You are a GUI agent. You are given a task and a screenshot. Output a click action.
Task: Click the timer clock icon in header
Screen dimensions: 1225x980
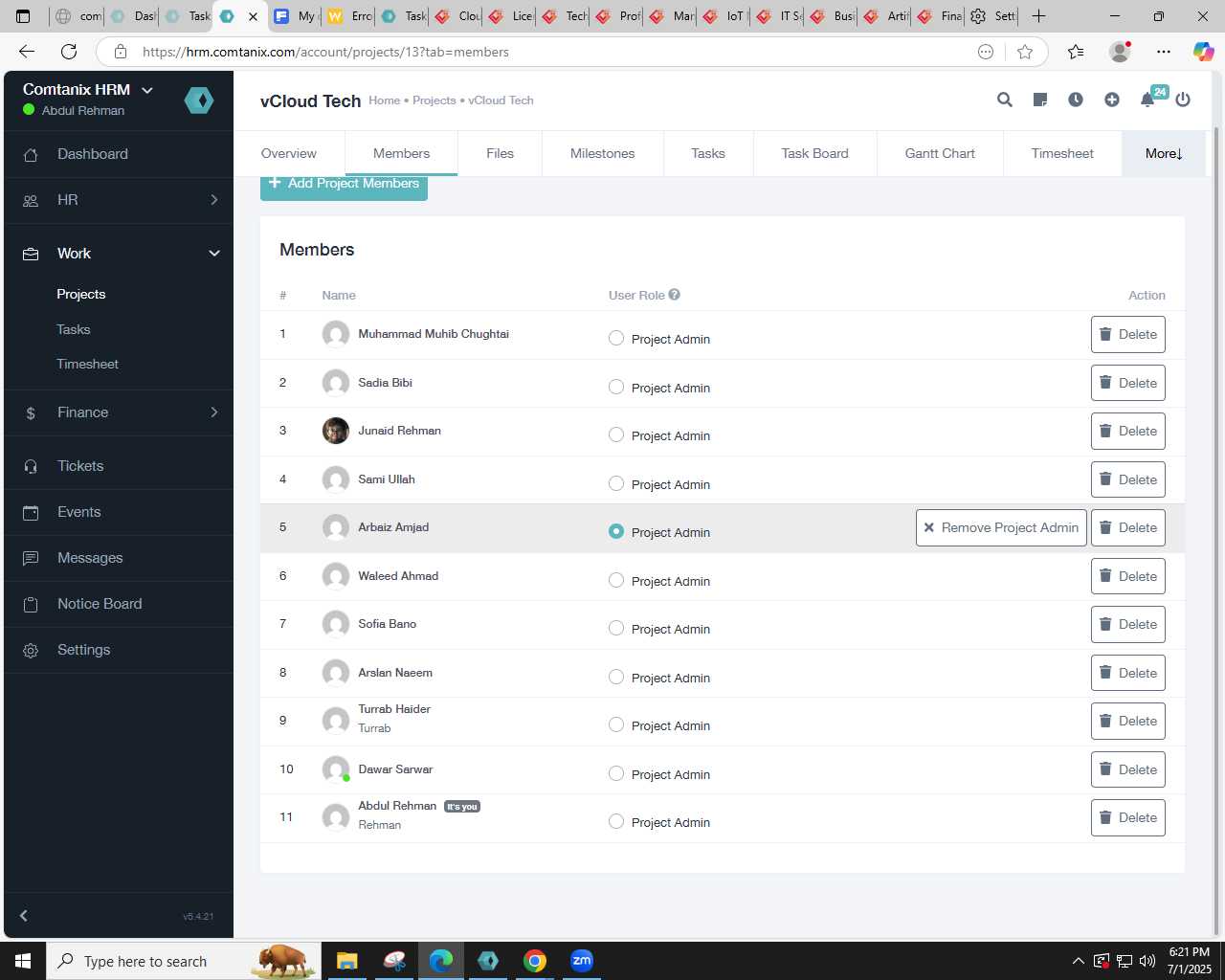[x=1076, y=100]
